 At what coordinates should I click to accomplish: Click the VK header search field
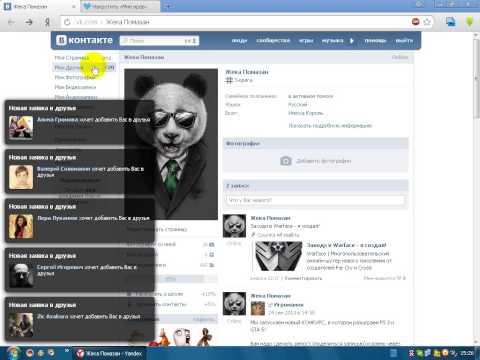click(x=159, y=41)
